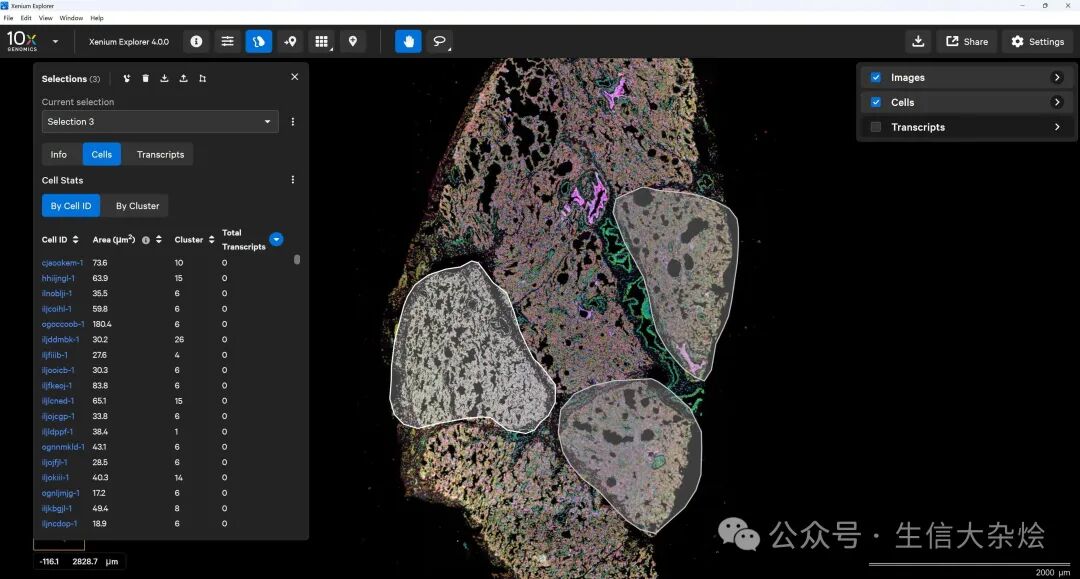Open the File menu

(8, 18)
